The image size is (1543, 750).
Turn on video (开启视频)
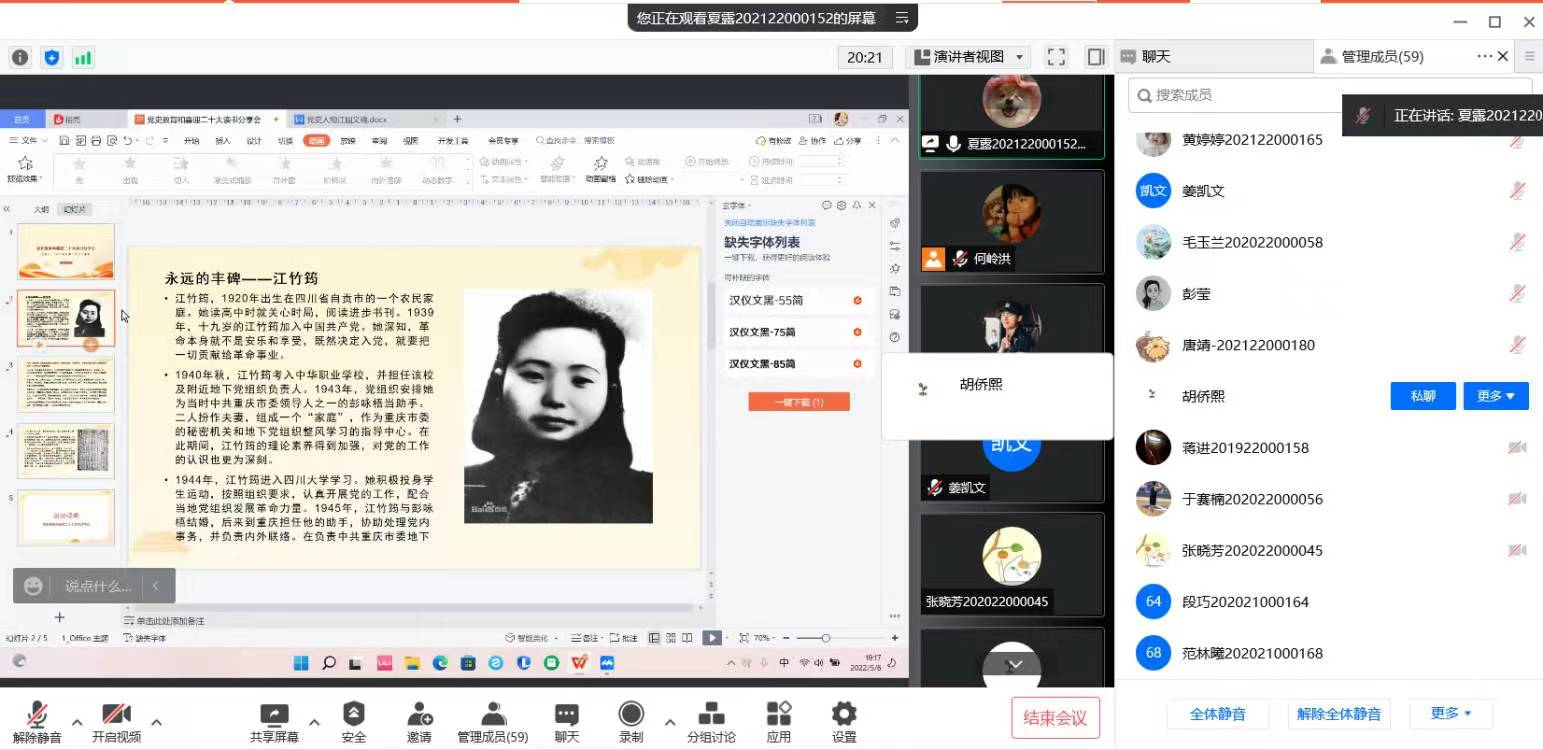tap(116, 714)
